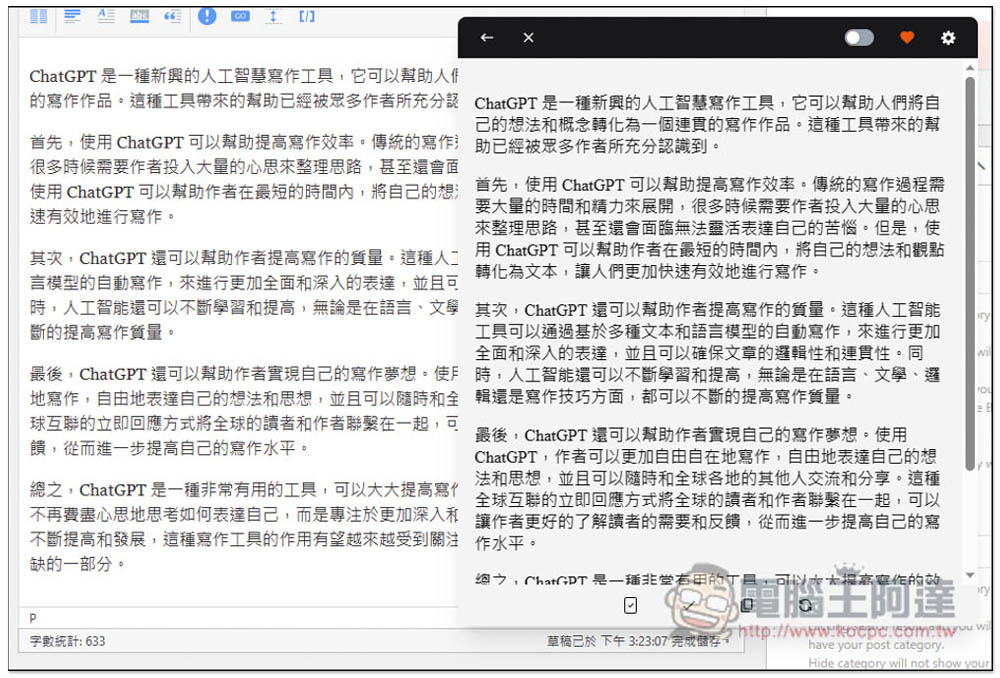Click the 'abc' highlight text icon
The image size is (1000, 678).
pyautogui.click(x=139, y=15)
